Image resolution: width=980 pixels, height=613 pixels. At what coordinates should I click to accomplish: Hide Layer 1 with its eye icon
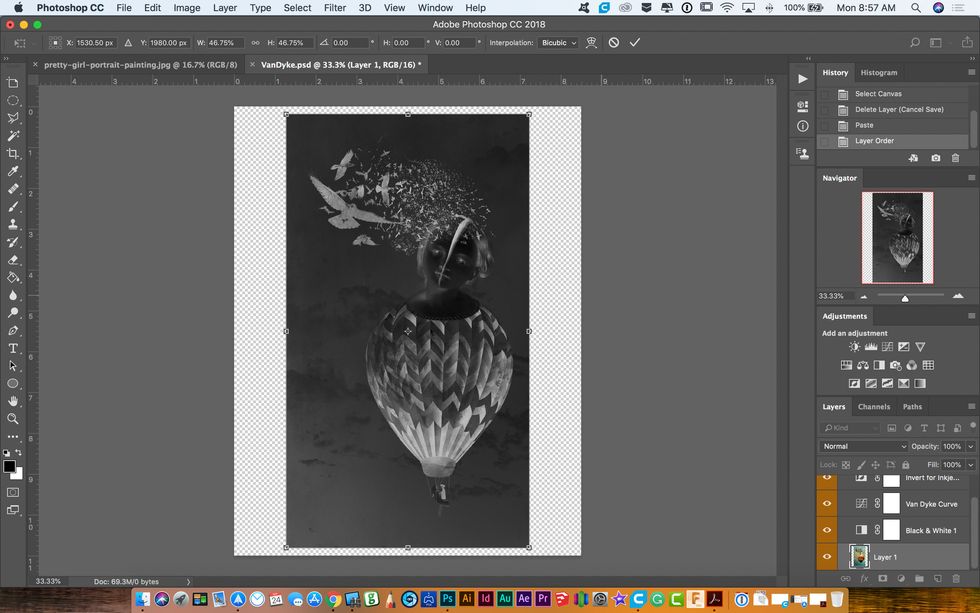click(x=827, y=557)
